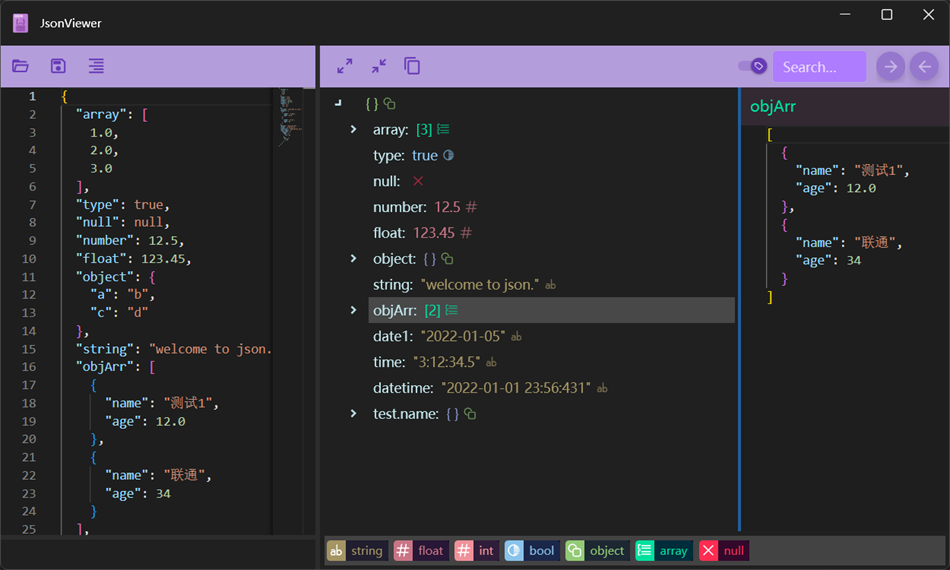This screenshot has height=570, width=950.
Task: Click line number 1 in editor gutter
Action: point(32,96)
